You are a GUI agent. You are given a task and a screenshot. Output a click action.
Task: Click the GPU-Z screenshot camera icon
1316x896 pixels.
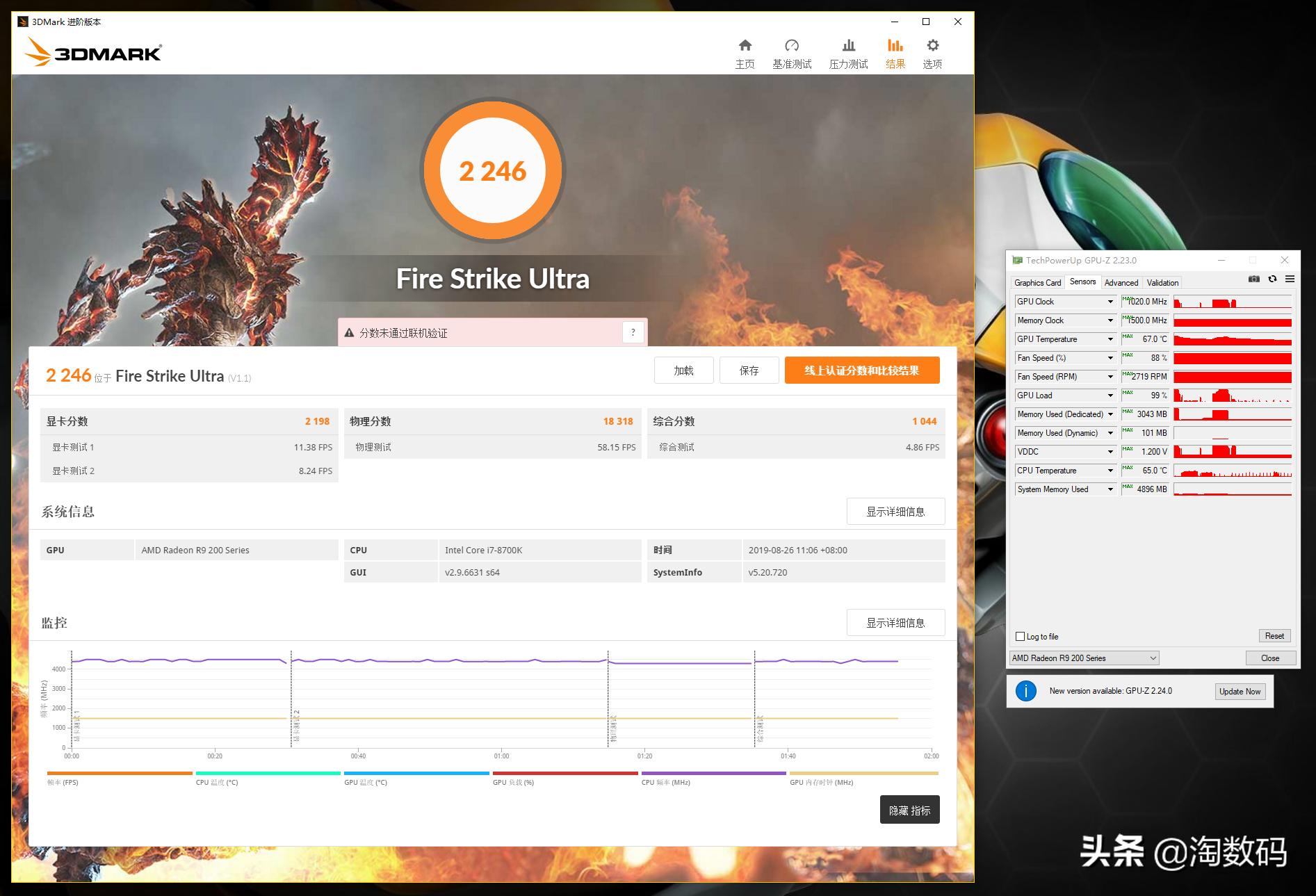pyautogui.click(x=1253, y=279)
